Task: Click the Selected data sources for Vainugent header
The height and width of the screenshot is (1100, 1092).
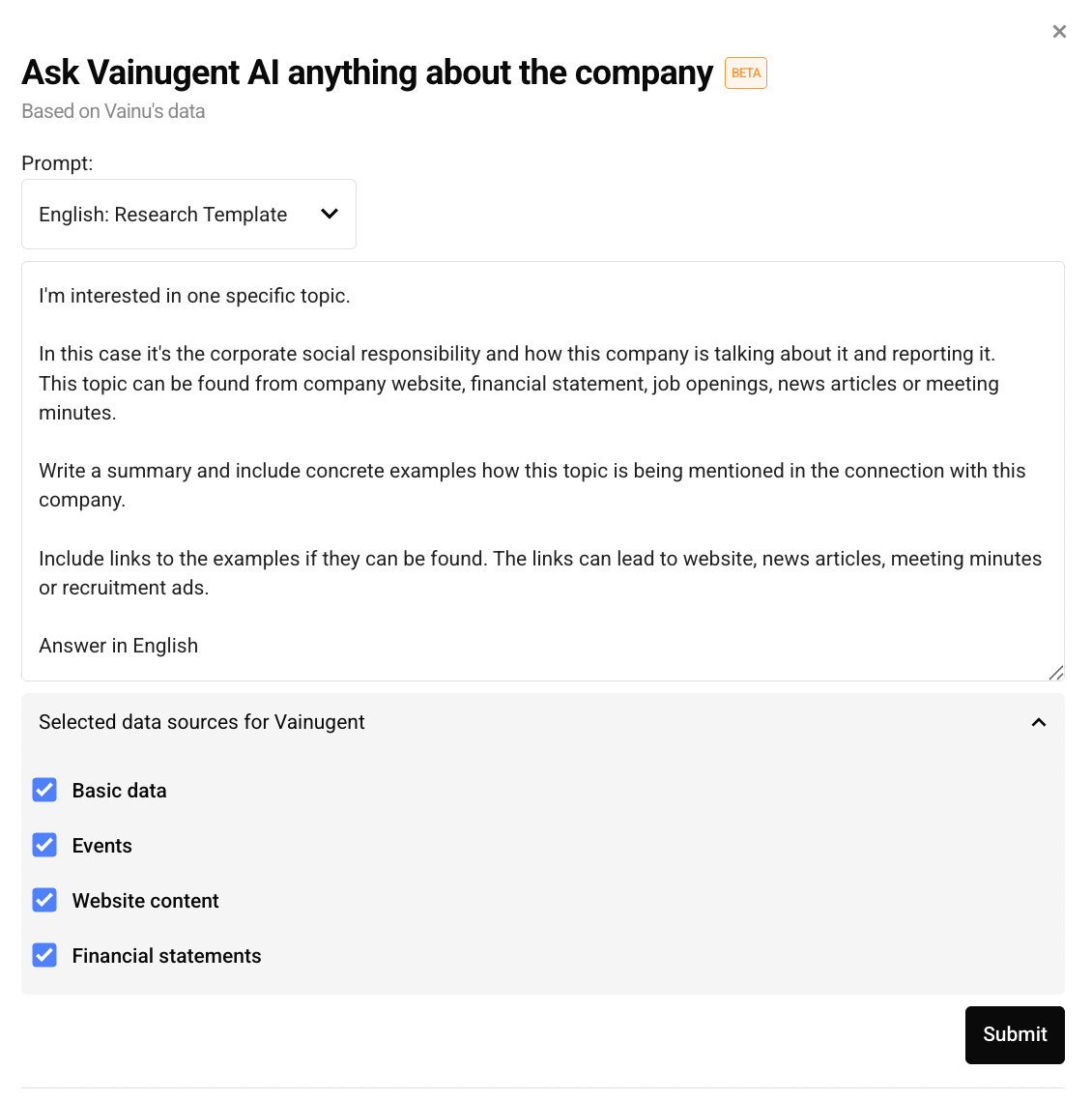Action: point(202,722)
